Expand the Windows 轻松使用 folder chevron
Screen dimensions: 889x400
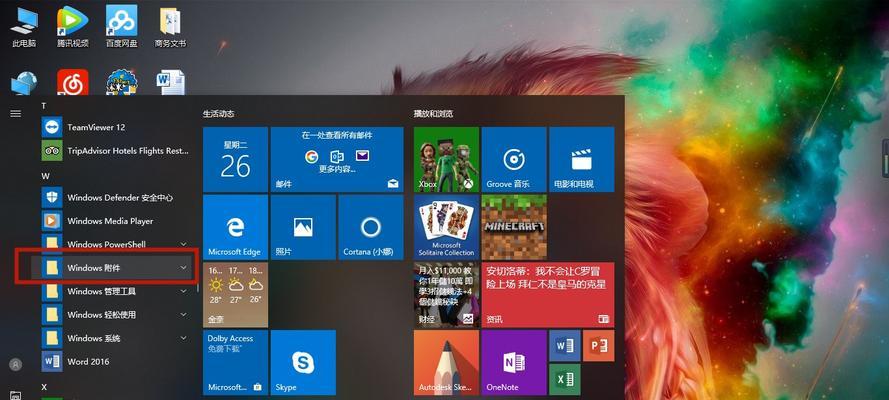pos(183,314)
